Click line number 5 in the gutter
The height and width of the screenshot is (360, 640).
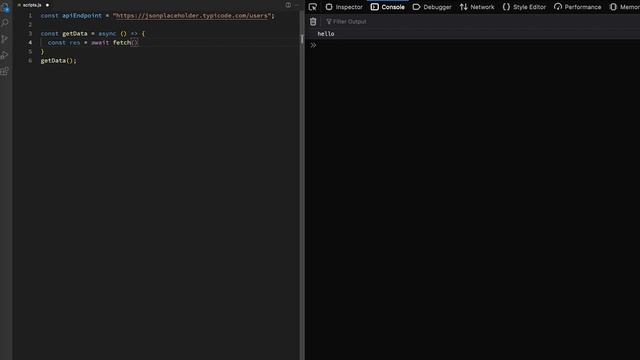tap(30, 51)
